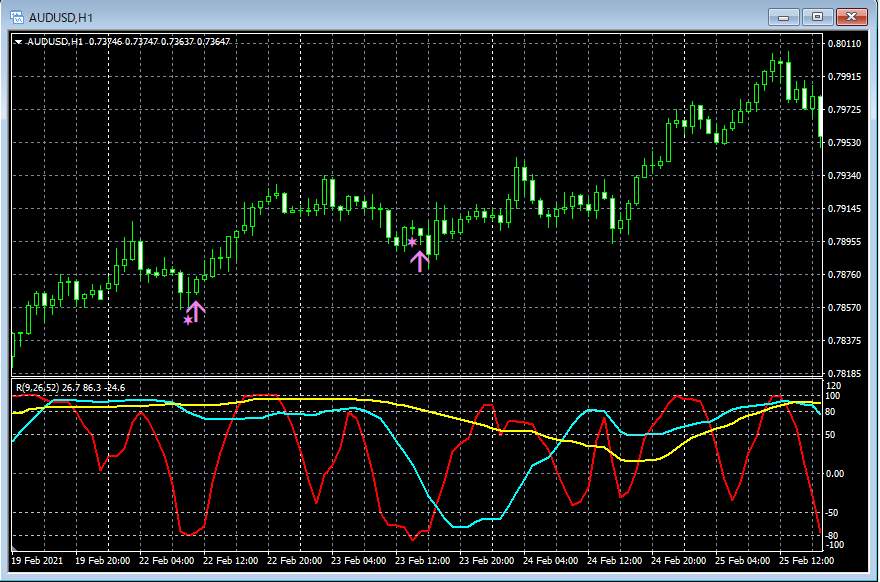
Task: Open the triangle dropdown beside AUDUSD,H1 label
Action: pyautogui.click(x=18, y=41)
